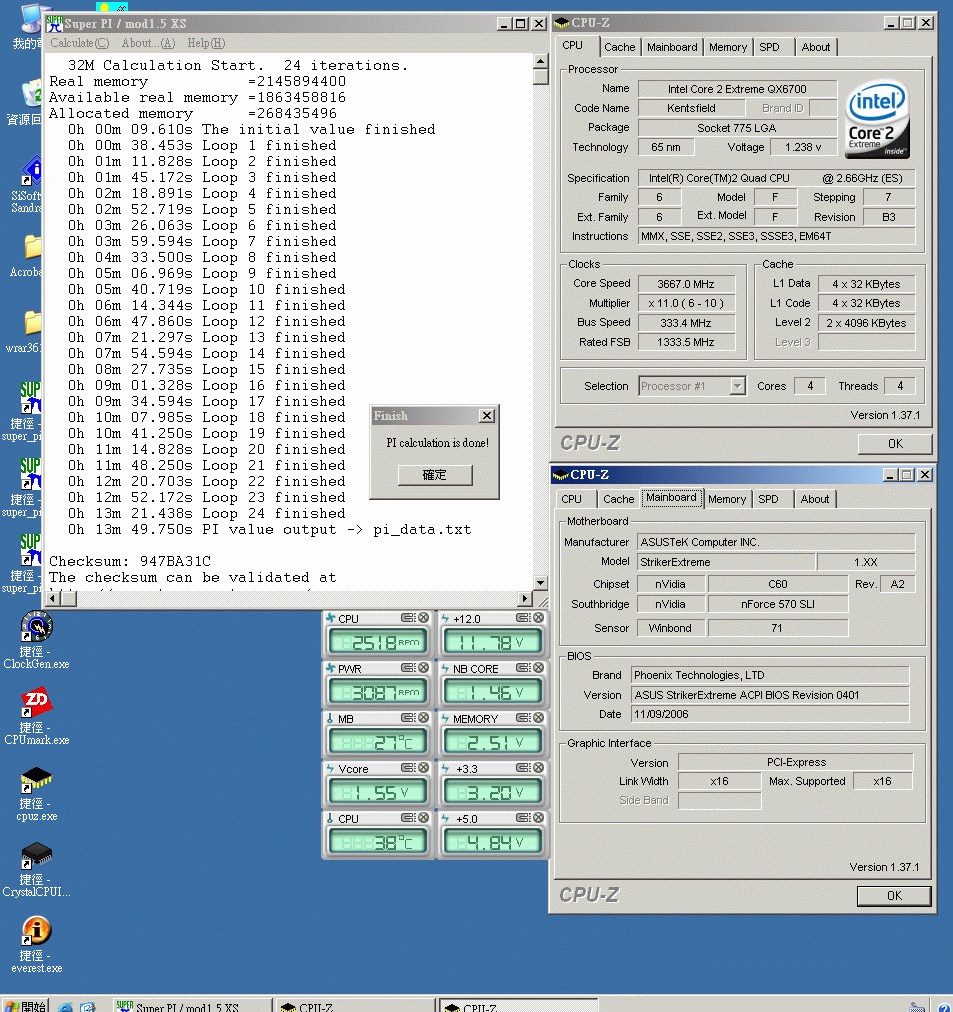Viewport: 953px width, 1012px height.
Task: Click Super PI horizontal scrollbar right arrow
Action: click(x=525, y=599)
